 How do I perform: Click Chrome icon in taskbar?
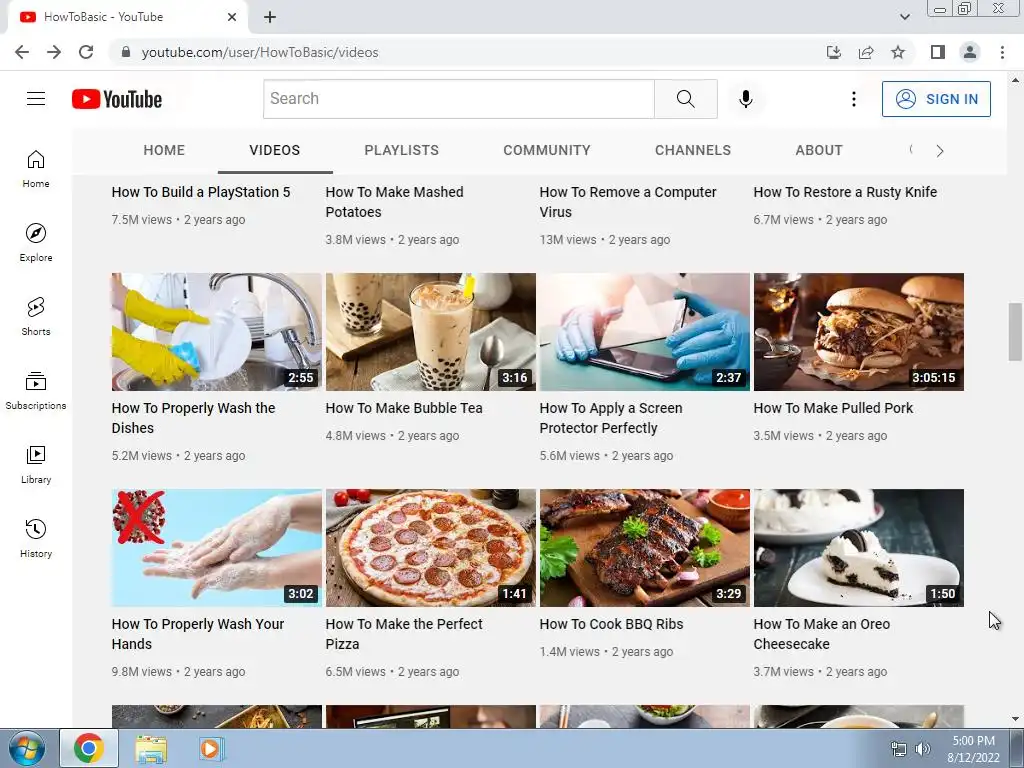[89, 748]
